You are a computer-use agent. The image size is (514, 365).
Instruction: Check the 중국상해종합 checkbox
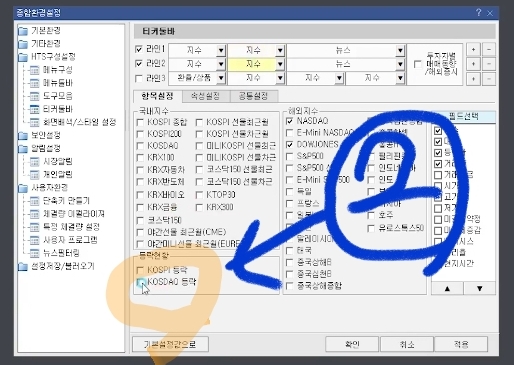[290, 286]
